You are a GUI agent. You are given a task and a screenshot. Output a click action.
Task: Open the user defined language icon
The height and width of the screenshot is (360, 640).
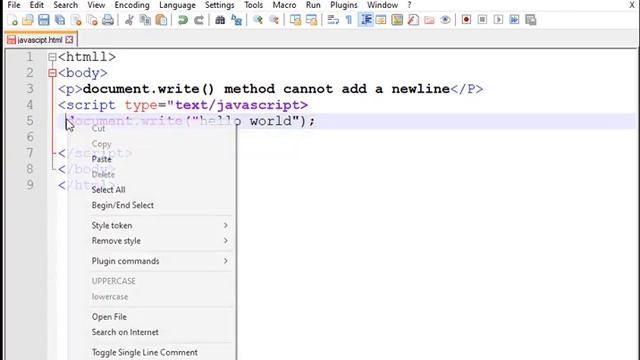click(x=381, y=20)
